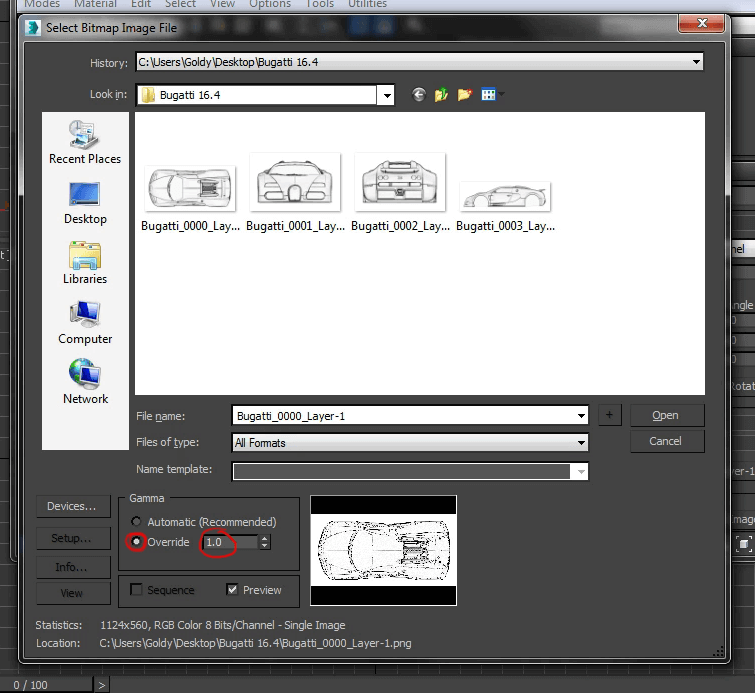Uncheck the Preview checkbox
Screen dimensions: 755x693
pos(233,590)
